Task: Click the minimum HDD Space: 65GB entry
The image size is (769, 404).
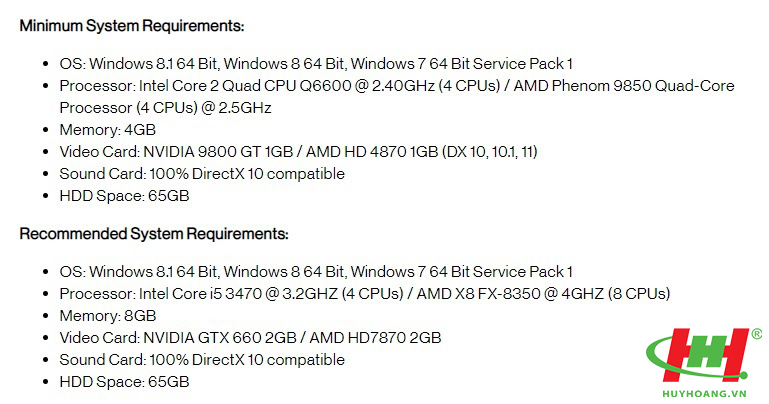Action: pyautogui.click(x=124, y=196)
